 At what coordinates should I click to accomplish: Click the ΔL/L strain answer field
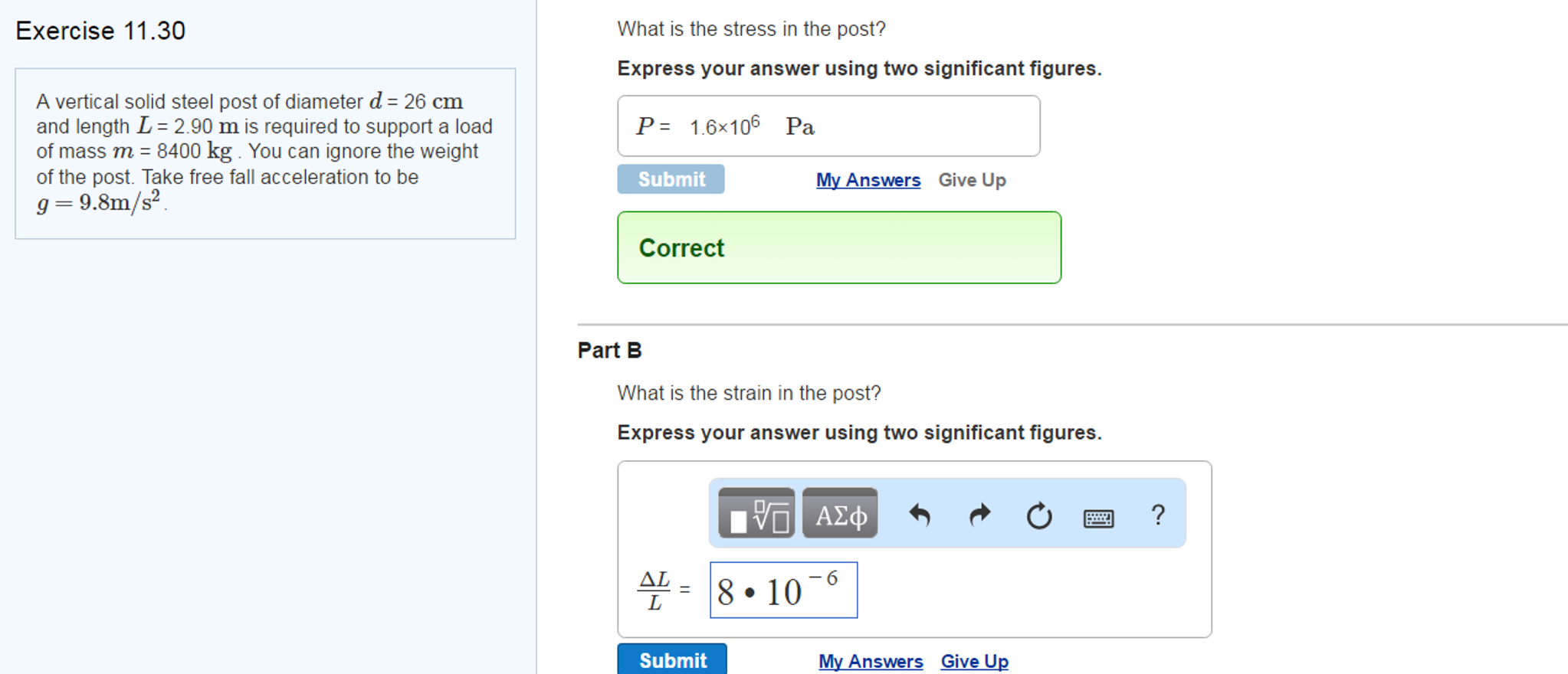[783, 591]
